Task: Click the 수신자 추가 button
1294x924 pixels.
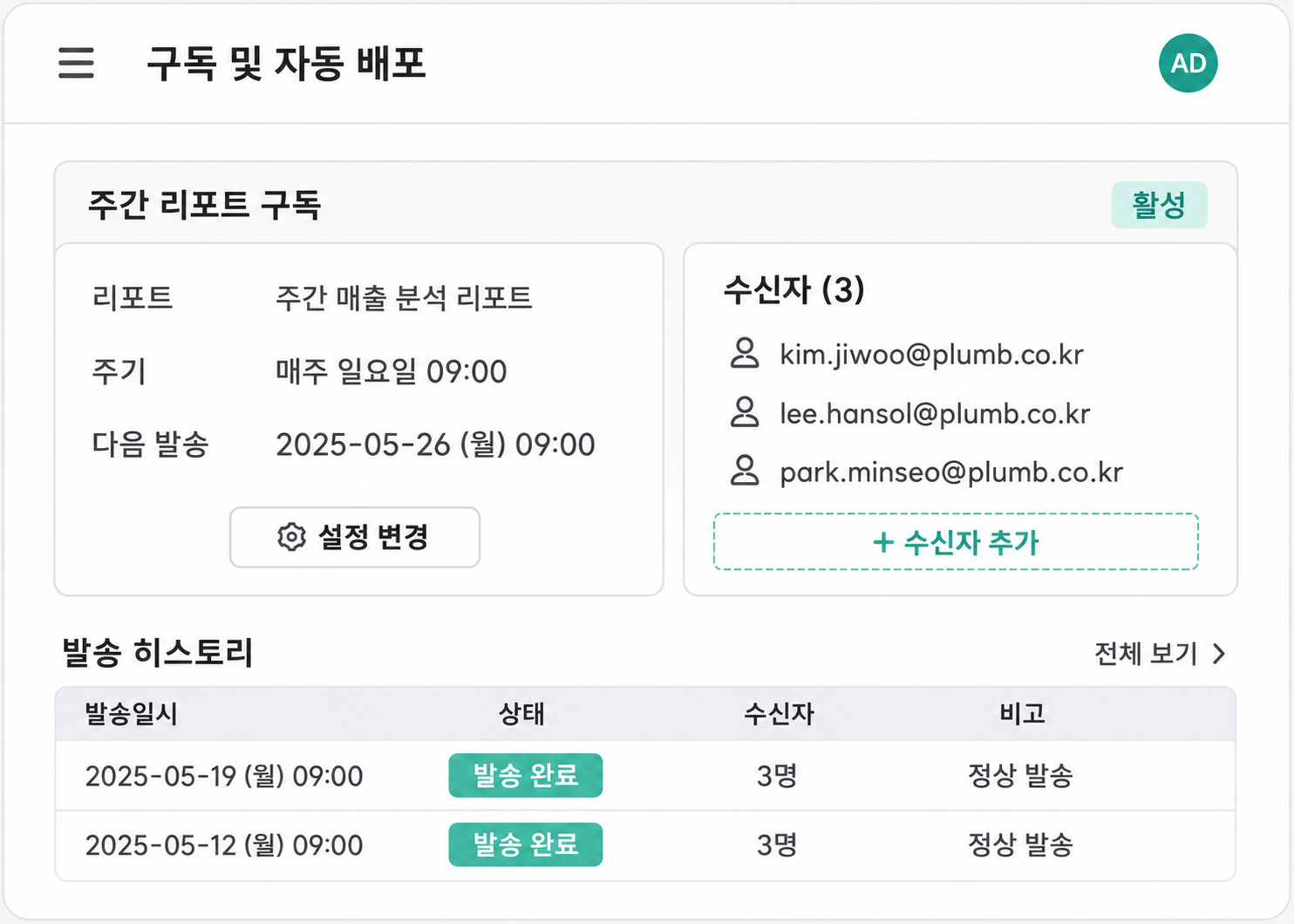Action: (x=956, y=542)
